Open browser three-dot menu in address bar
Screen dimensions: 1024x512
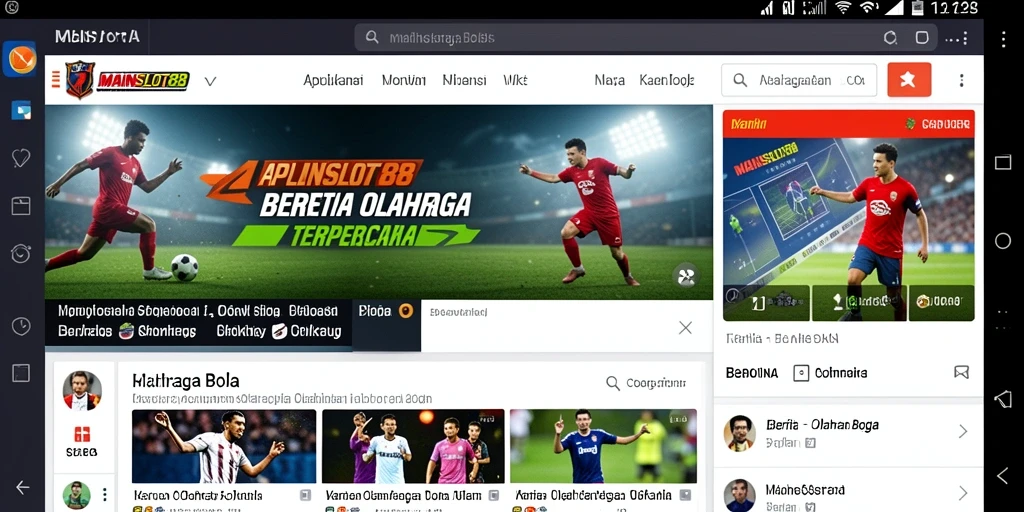pos(957,38)
